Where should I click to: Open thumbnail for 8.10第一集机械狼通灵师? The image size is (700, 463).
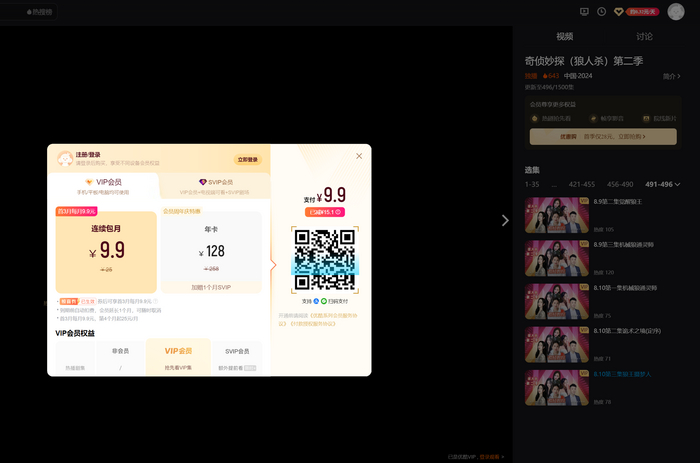point(557,301)
